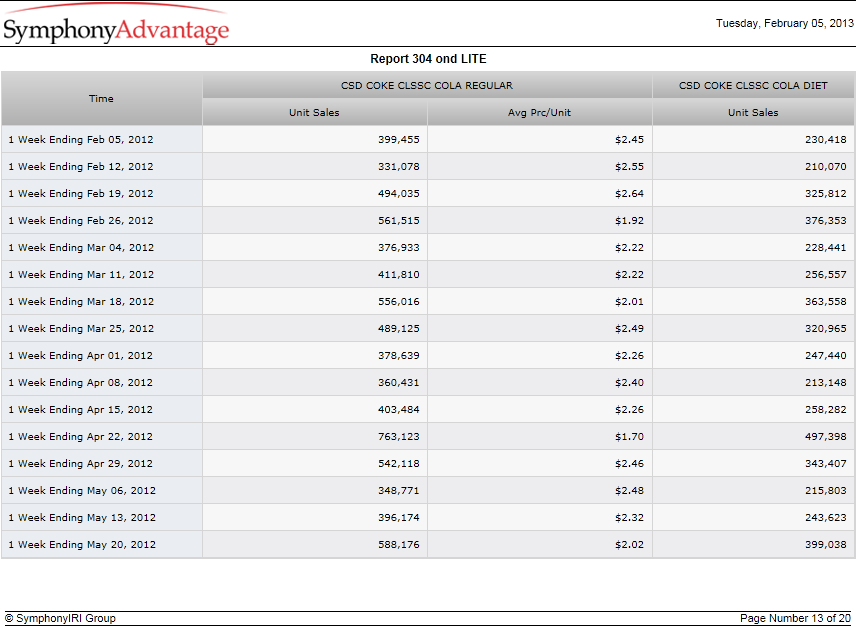This screenshot has height=631, width=856.
Task: Click the diet unit sales value 376,353
Action: point(825,221)
